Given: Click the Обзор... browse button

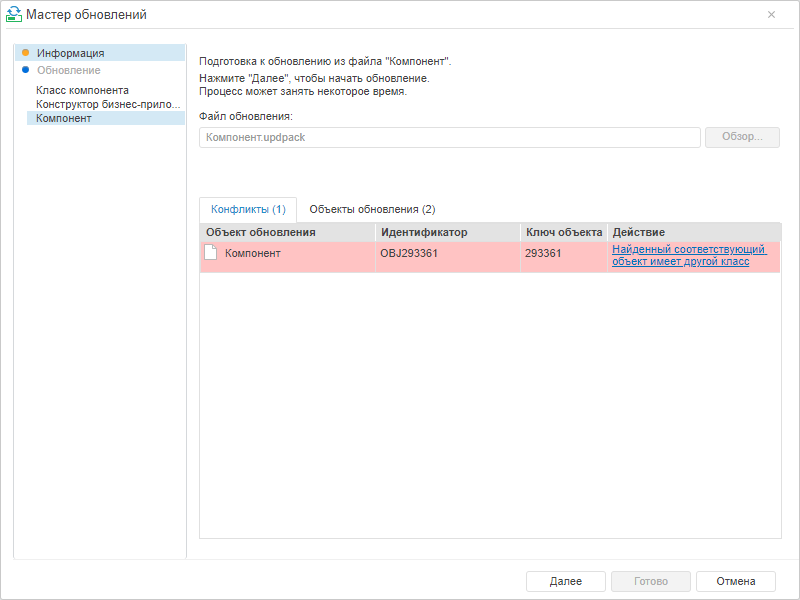Looking at the screenshot, I should coord(742,137).
